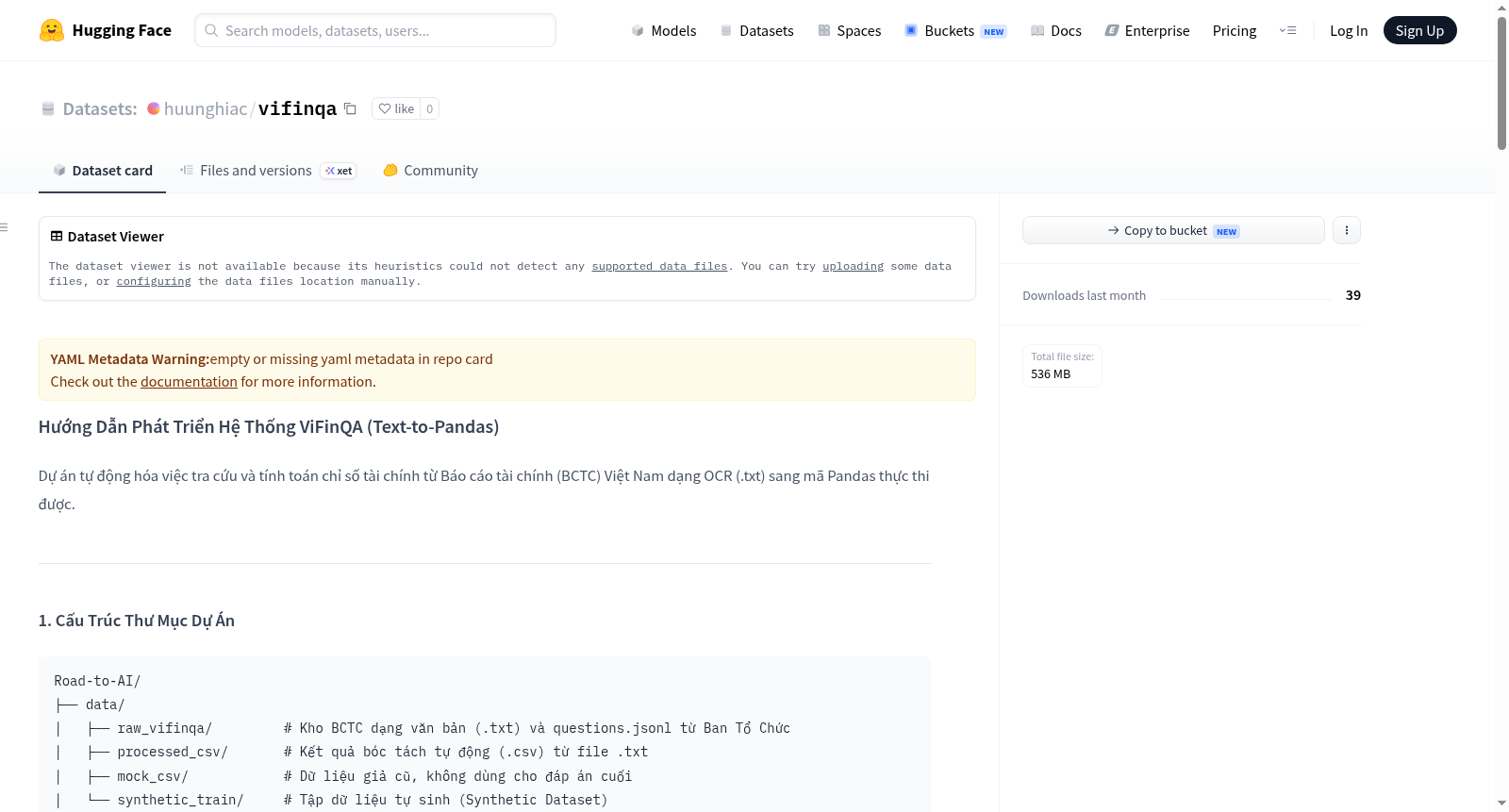Expand the navigation more menu
Image resolution: width=1509 pixels, height=812 pixels.
[1287, 30]
